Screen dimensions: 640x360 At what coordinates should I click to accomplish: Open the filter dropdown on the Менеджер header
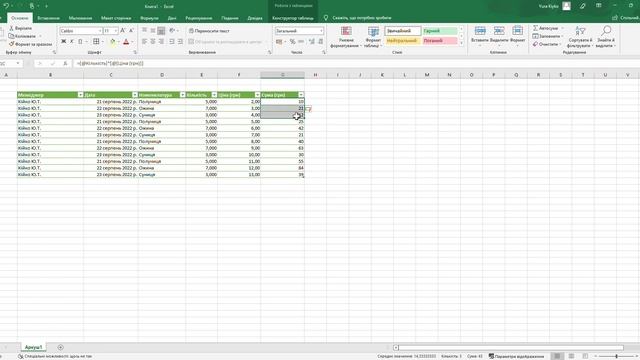80,95
